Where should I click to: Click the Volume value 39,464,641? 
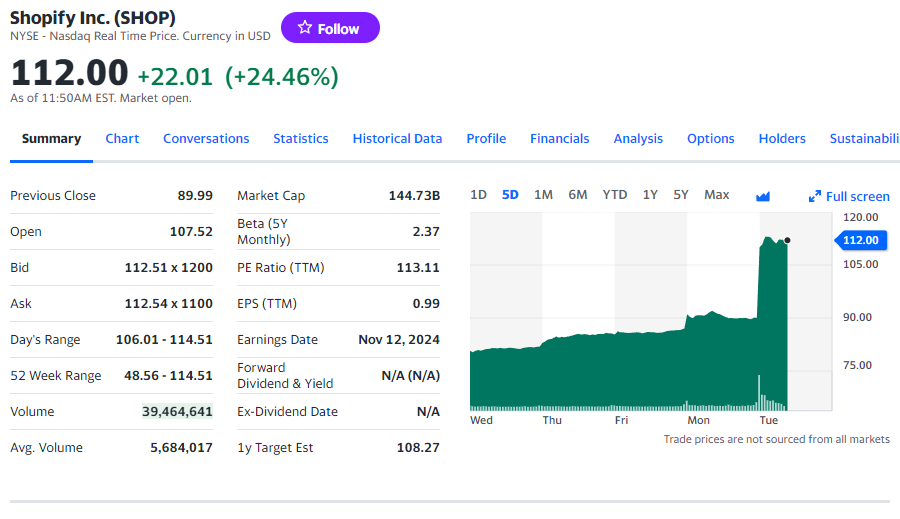[x=177, y=411]
